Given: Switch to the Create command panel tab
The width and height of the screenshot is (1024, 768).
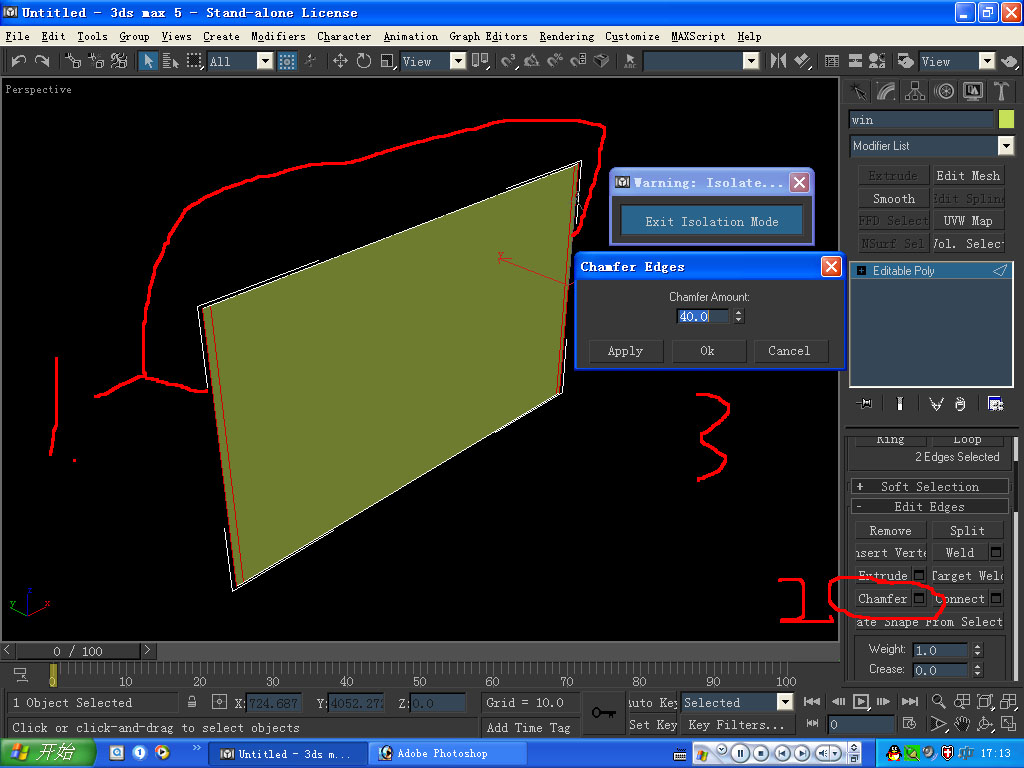Looking at the screenshot, I should pyautogui.click(x=858, y=91).
